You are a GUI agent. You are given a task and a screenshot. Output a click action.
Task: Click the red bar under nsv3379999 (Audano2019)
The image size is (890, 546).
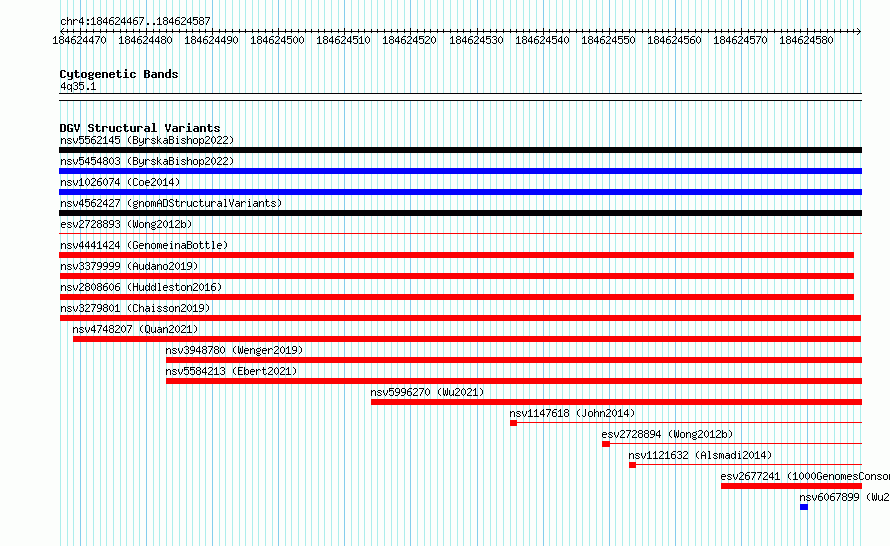click(456, 276)
